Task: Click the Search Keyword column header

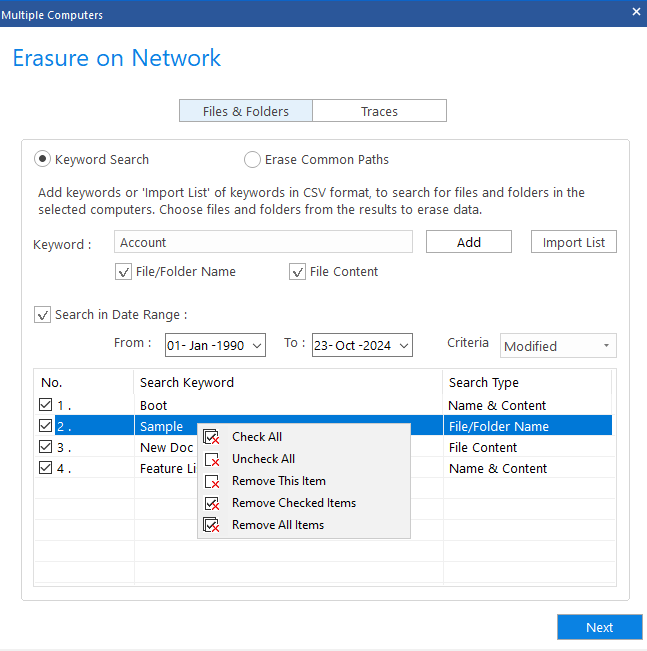Action: [289, 382]
